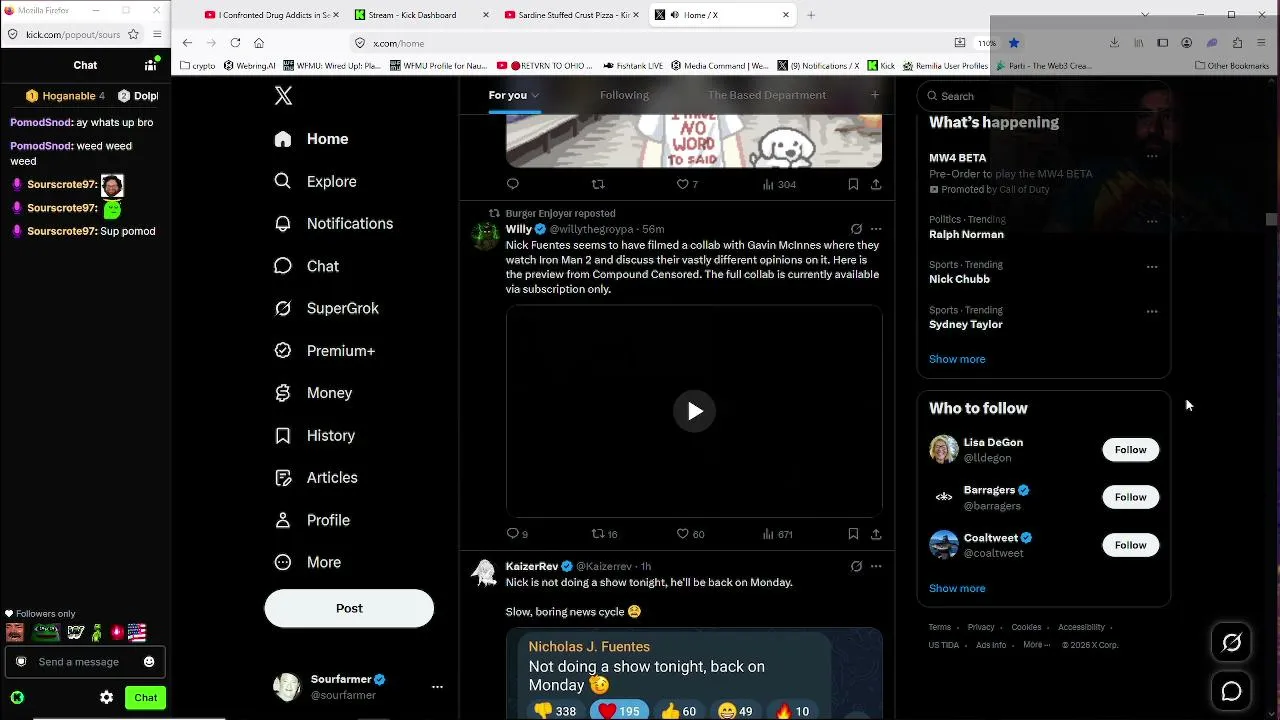Open the Explore page
Viewport: 1280px width, 720px height.
coord(316,181)
